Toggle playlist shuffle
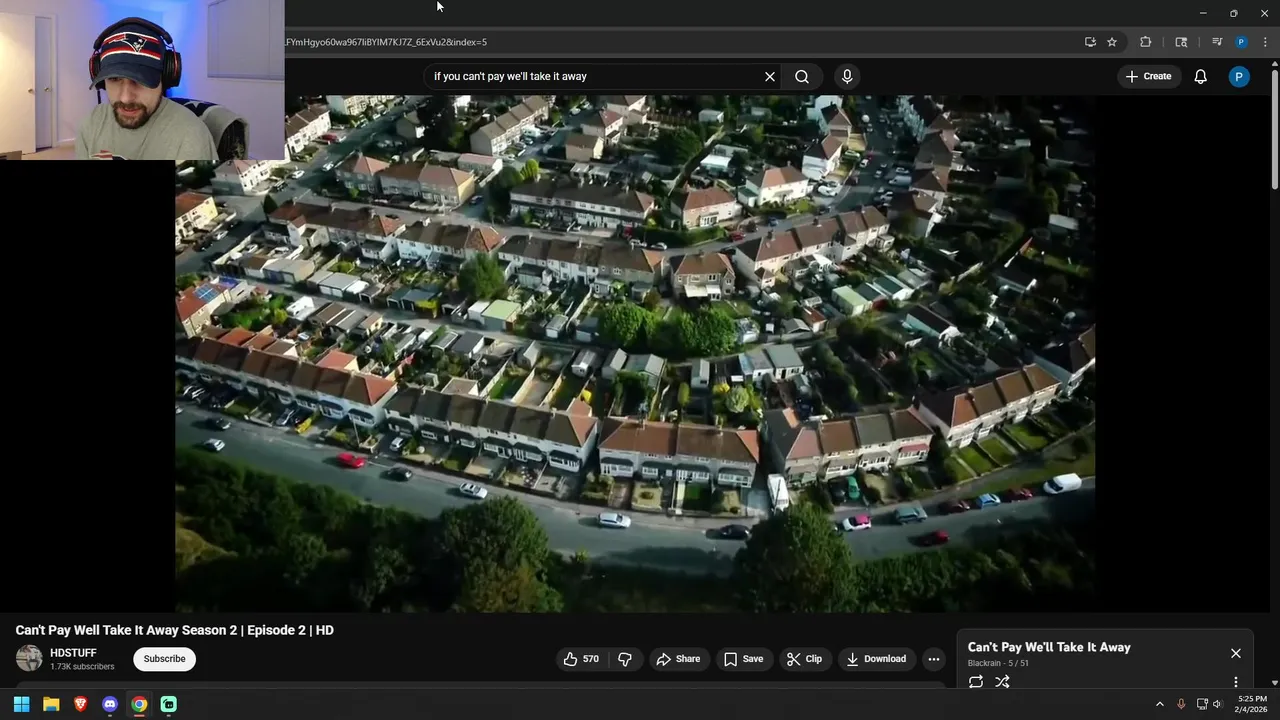This screenshot has width=1280, height=720. [1002, 682]
